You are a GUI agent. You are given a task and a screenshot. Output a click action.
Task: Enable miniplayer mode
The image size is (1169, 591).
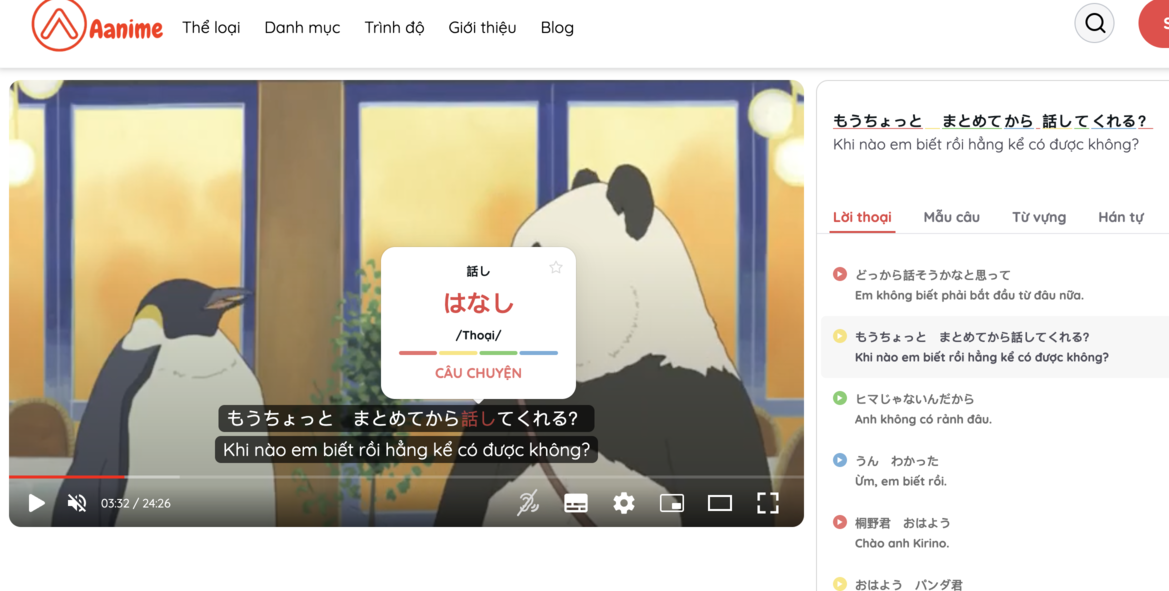pos(672,503)
